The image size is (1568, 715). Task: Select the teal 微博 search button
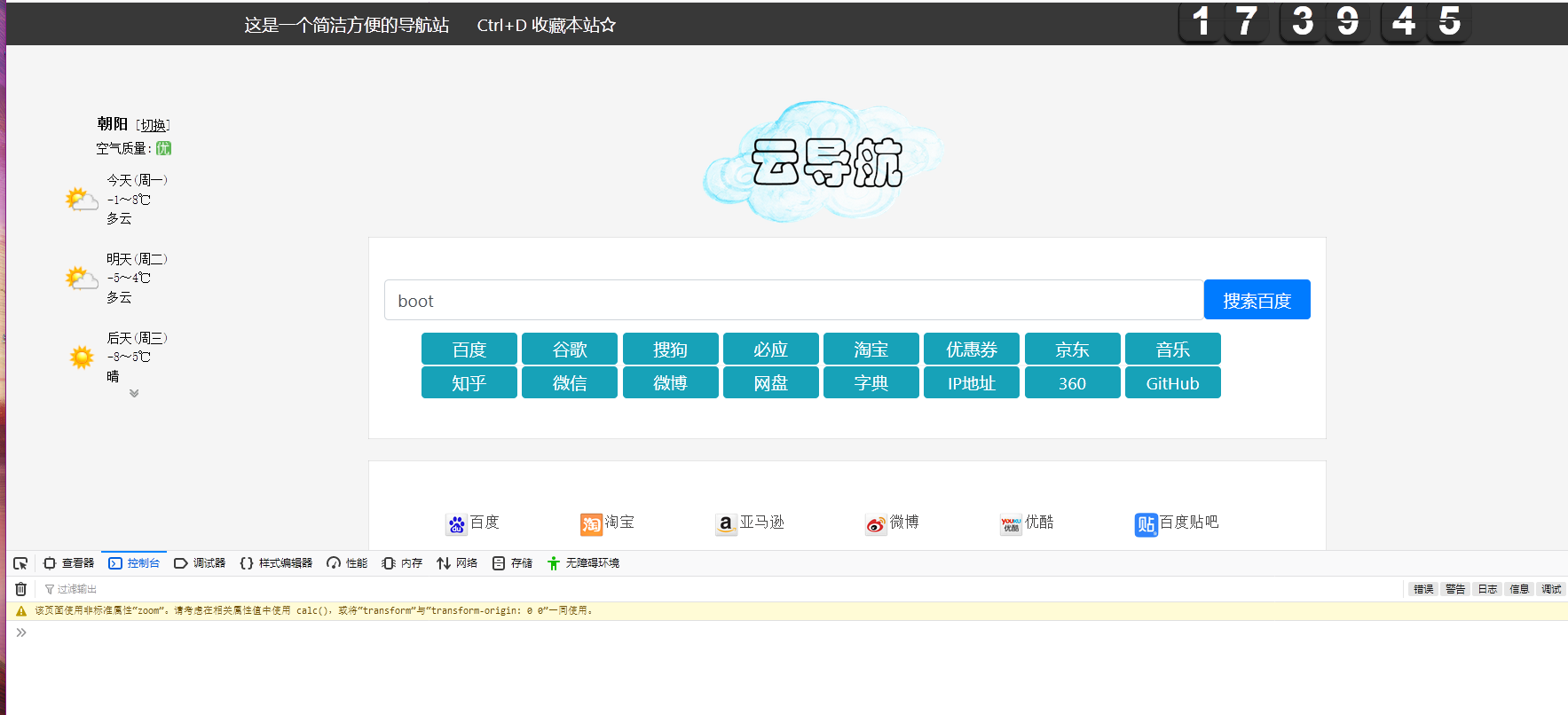[x=670, y=382]
